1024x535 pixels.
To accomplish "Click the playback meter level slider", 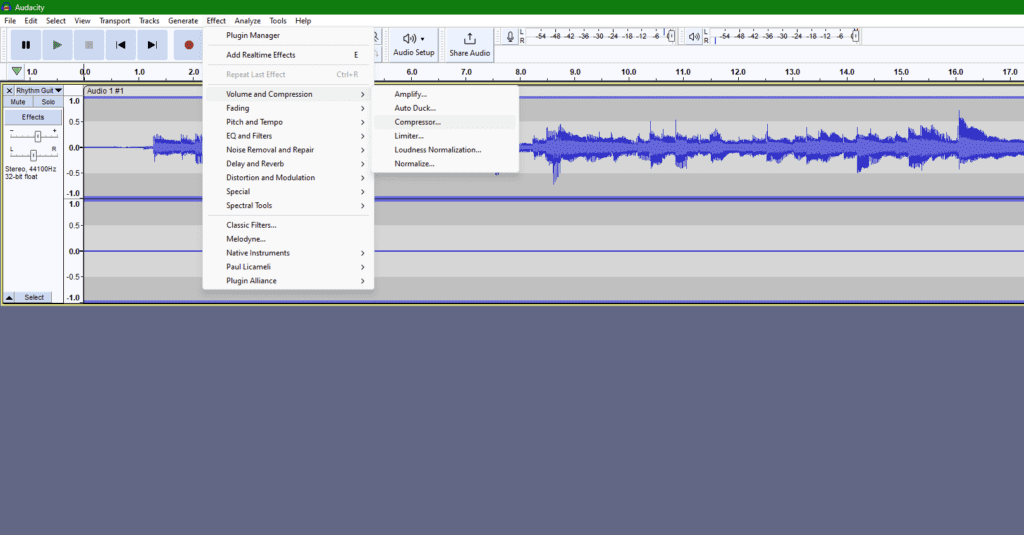I will point(855,36).
